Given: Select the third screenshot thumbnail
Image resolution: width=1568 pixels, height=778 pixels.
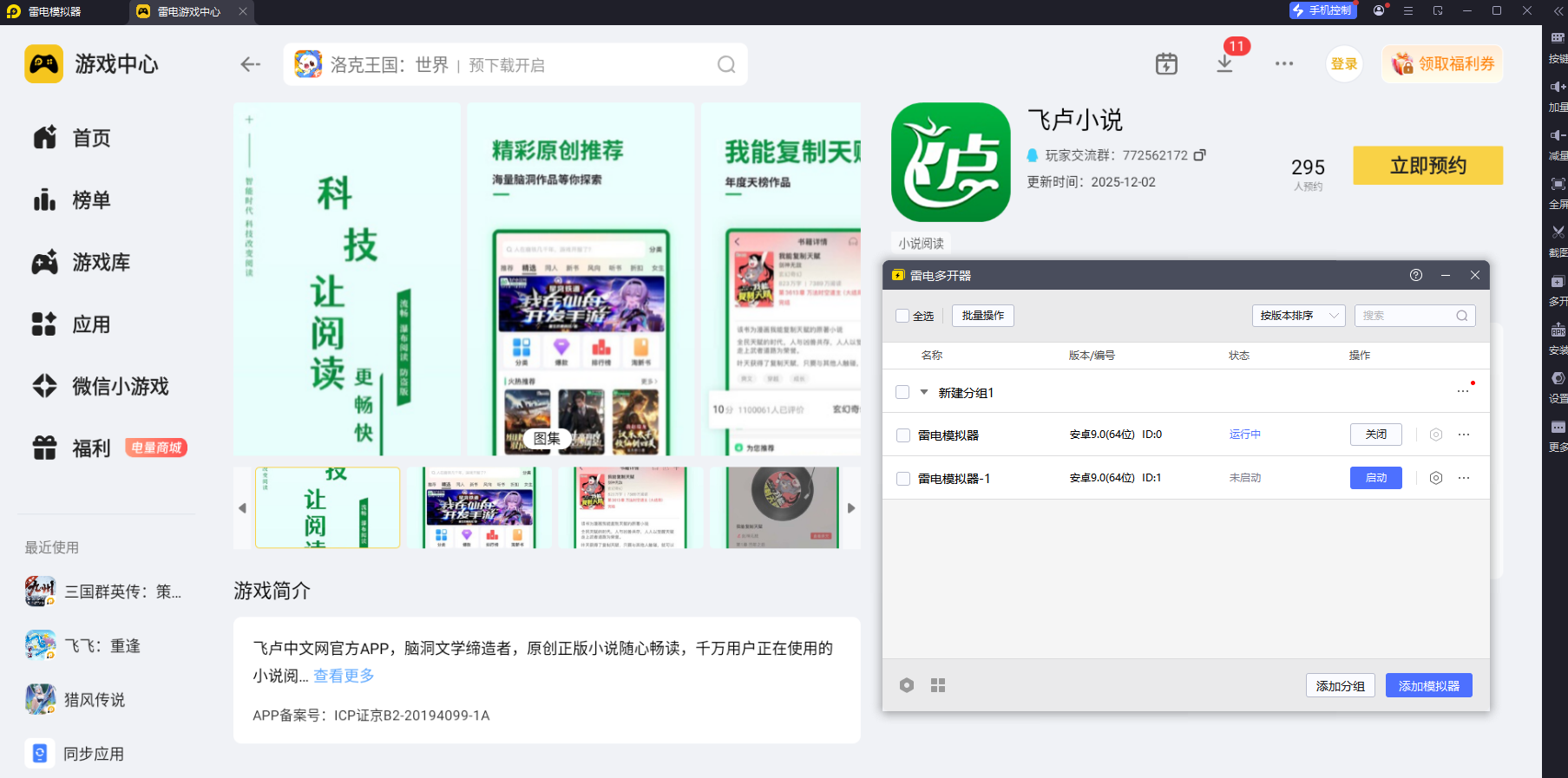Looking at the screenshot, I should pos(632,507).
